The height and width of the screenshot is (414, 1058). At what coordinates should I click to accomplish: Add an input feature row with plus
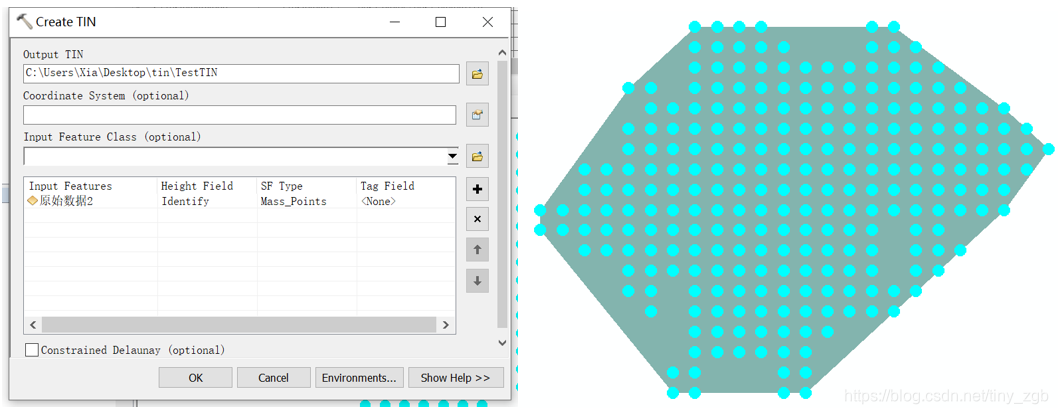pyautogui.click(x=477, y=189)
